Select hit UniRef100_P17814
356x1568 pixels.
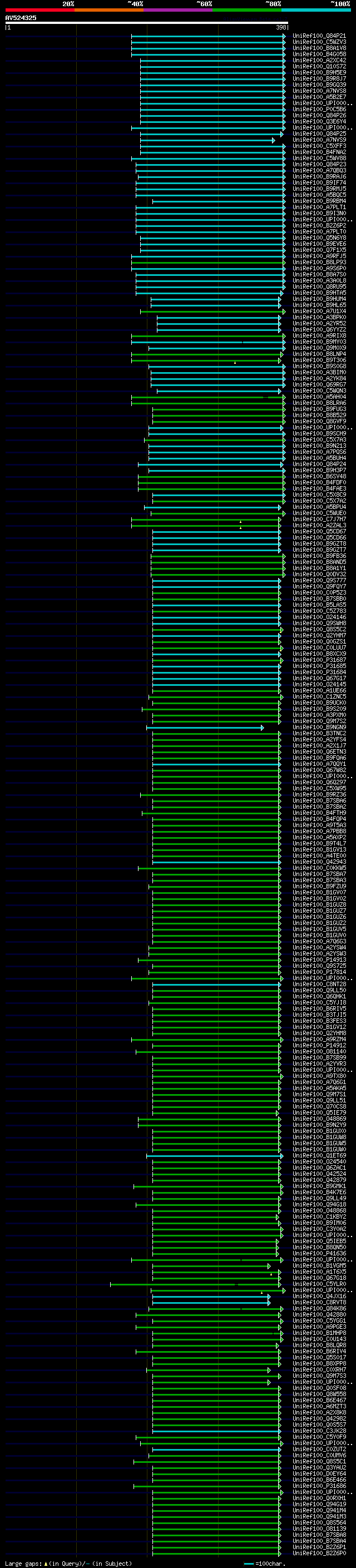pos(319,972)
